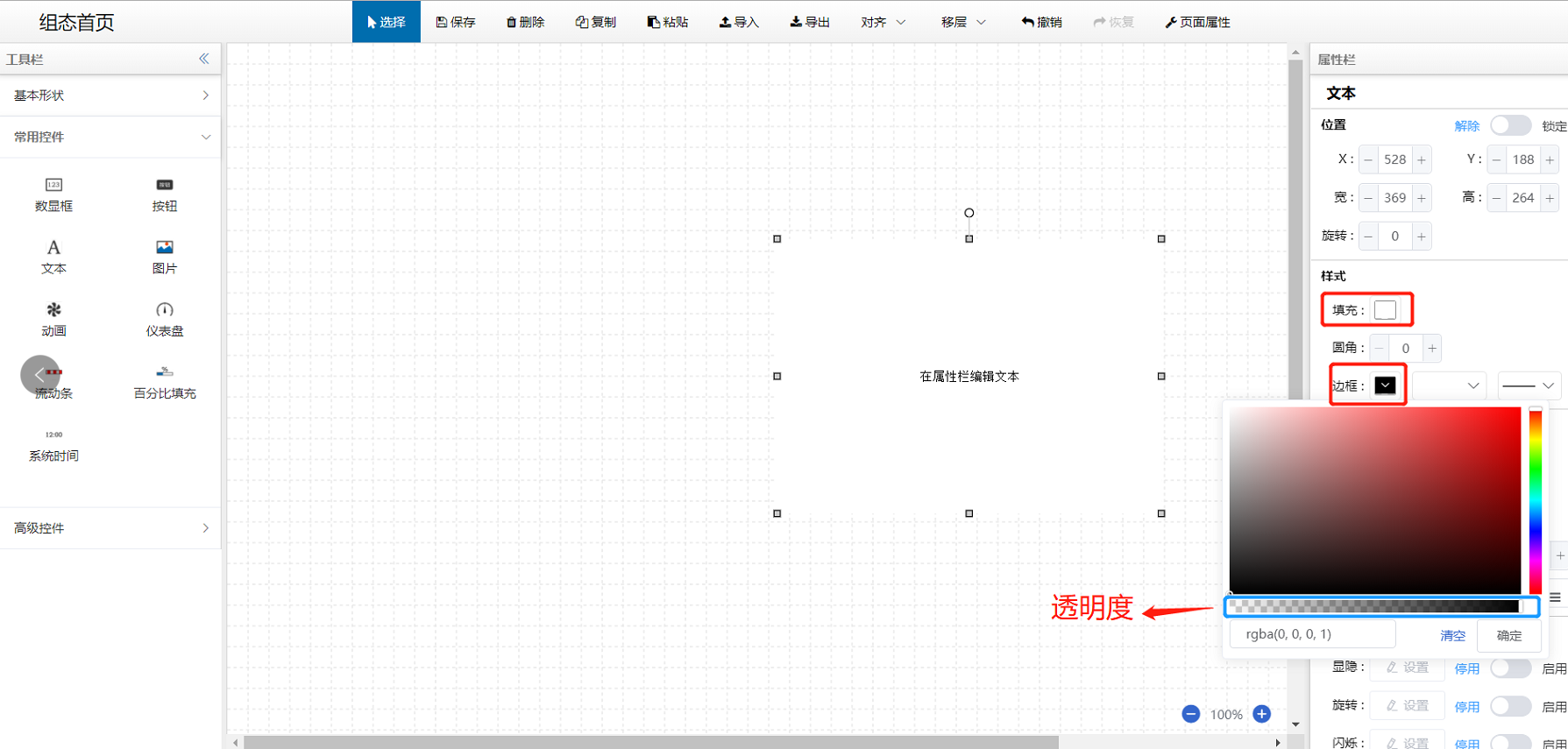Click the 导出 export toolbar button
The height and width of the screenshot is (749, 1568).
(x=810, y=22)
